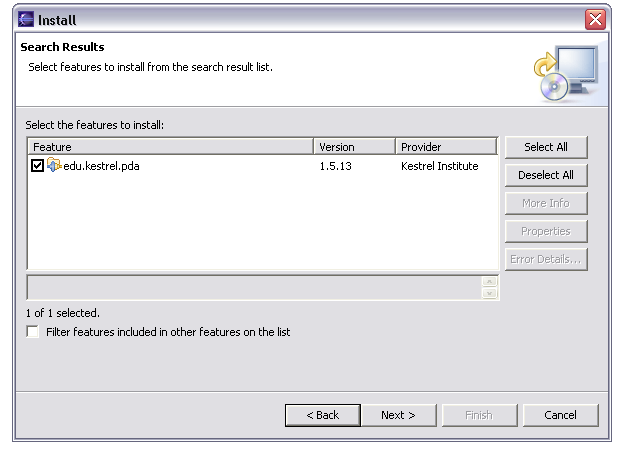Sort the list by the Version column header
The width and height of the screenshot is (626, 452).
tap(355, 147)
